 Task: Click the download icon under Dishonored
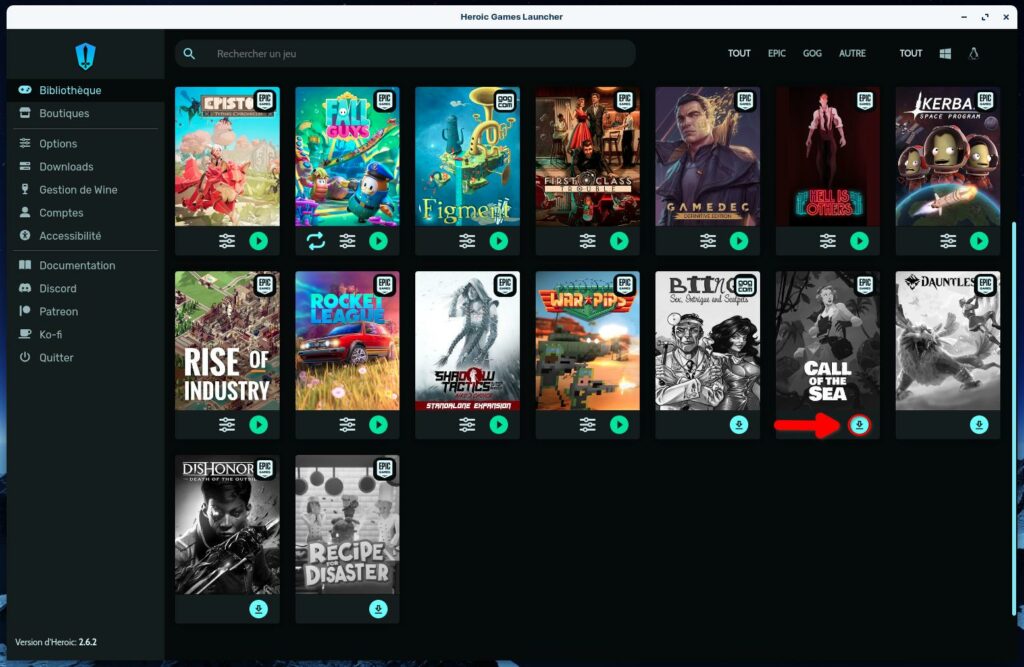(258, 609)
